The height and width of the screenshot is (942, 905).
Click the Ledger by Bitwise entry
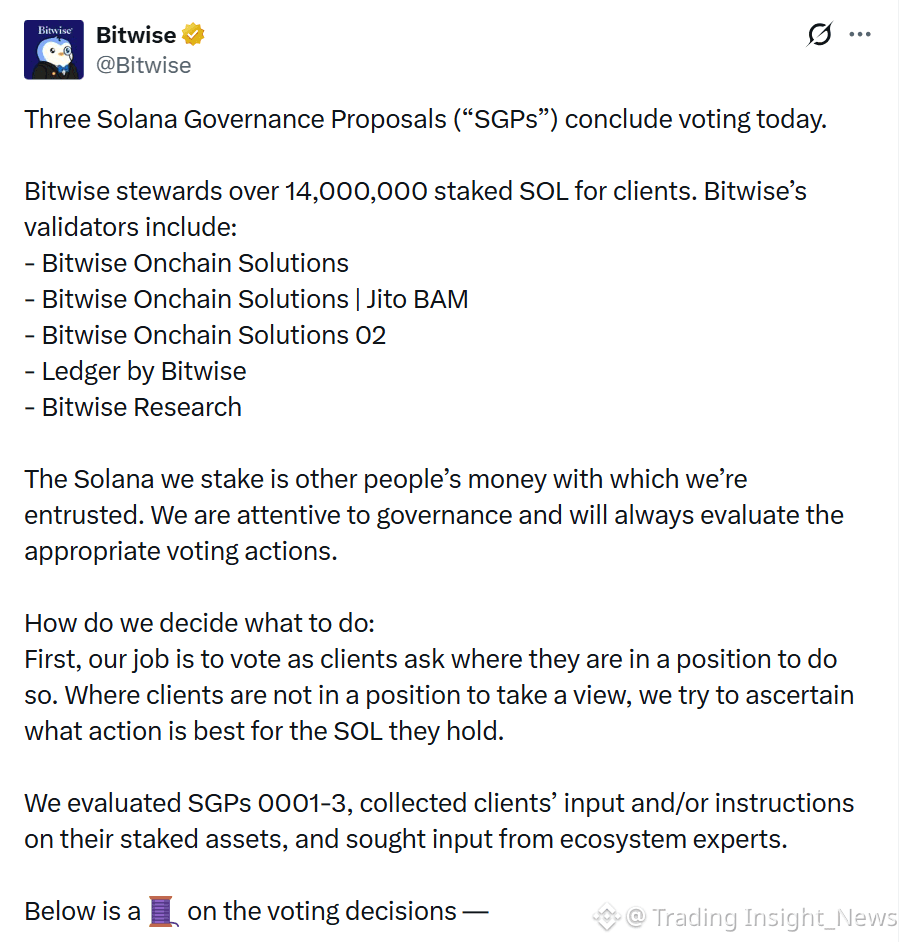pos(135,371)
